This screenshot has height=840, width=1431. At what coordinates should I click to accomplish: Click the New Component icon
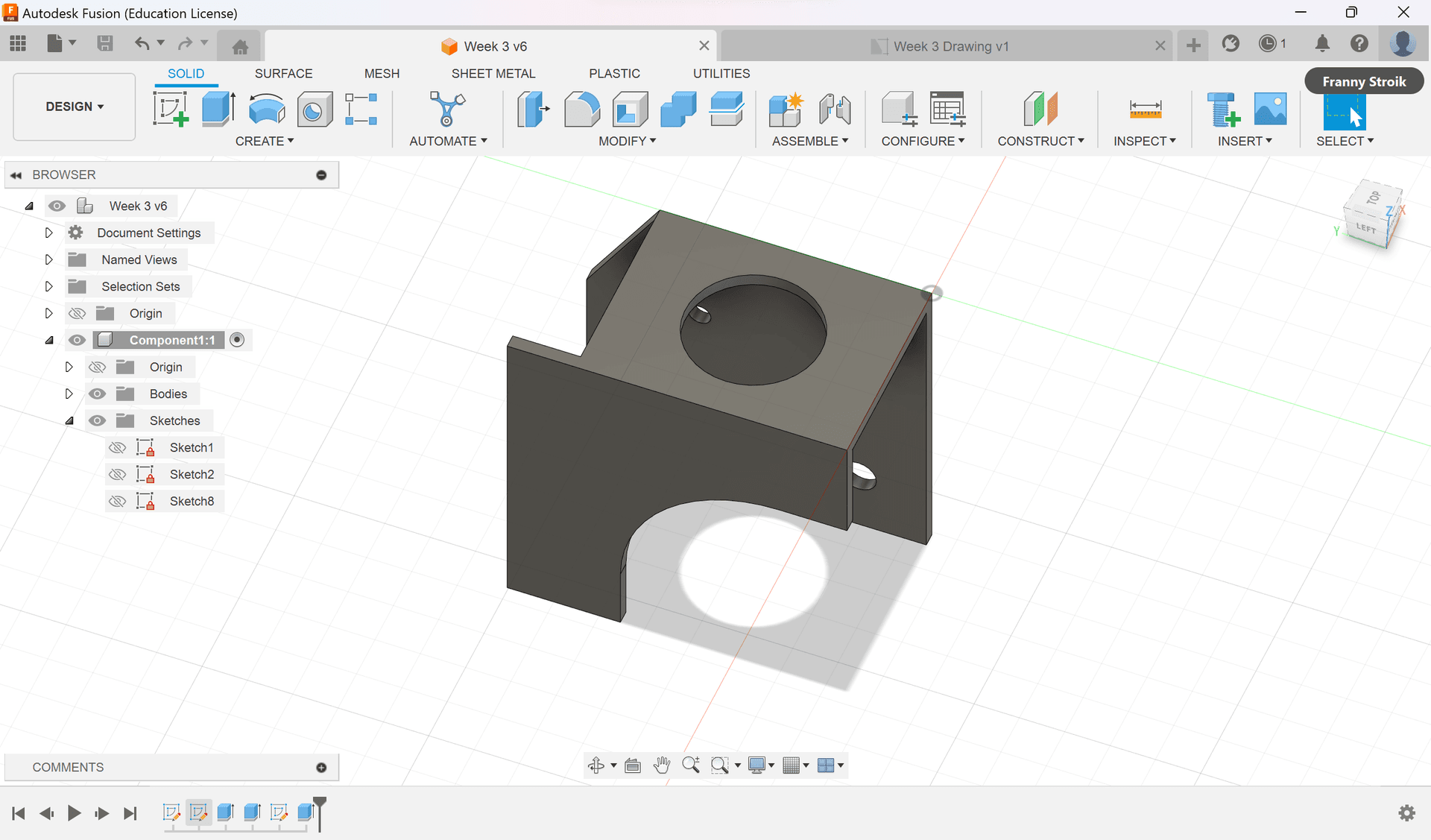[786, 109]
